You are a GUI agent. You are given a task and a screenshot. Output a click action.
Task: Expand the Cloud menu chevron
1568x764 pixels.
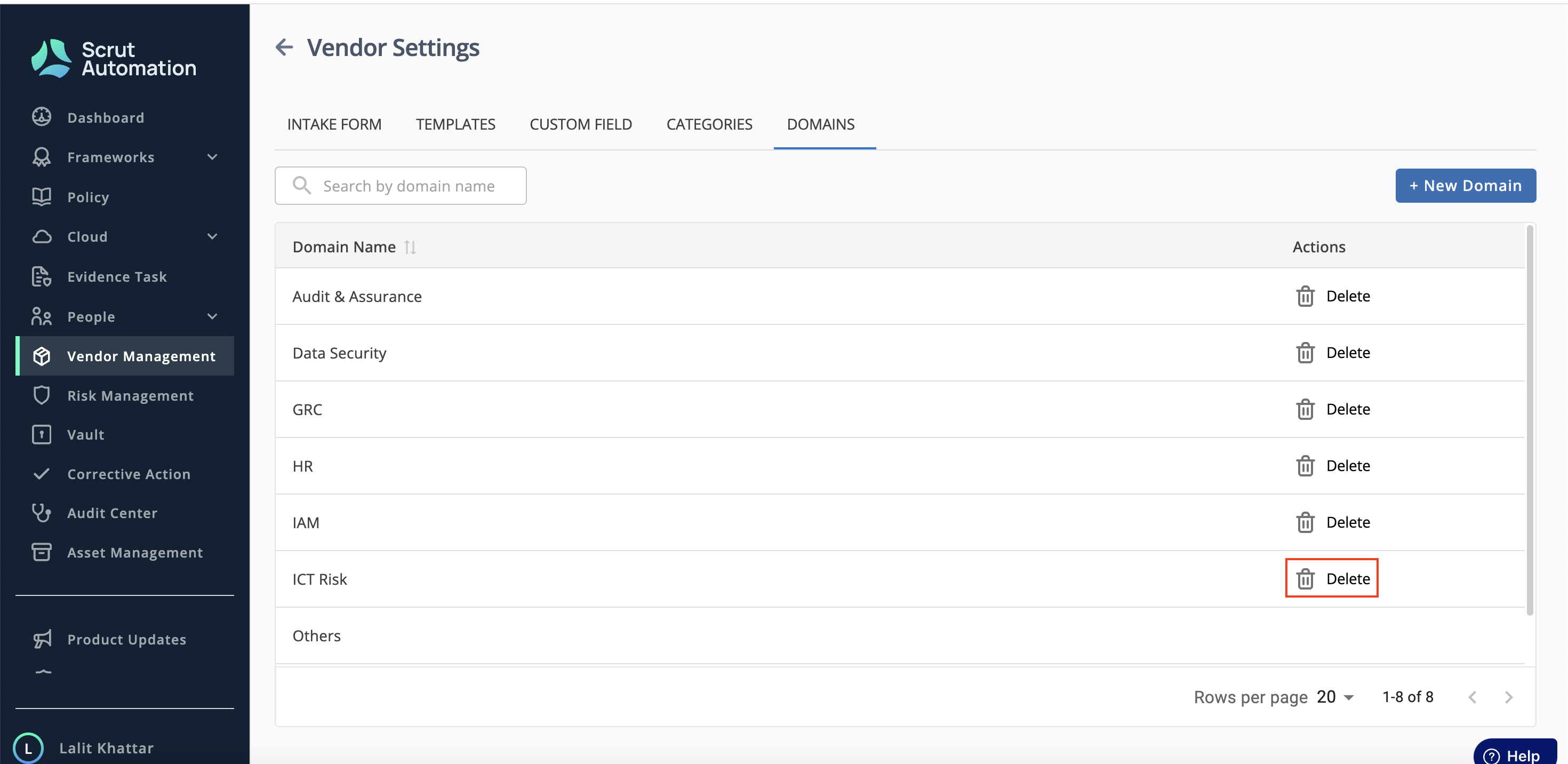coord(212,236)
